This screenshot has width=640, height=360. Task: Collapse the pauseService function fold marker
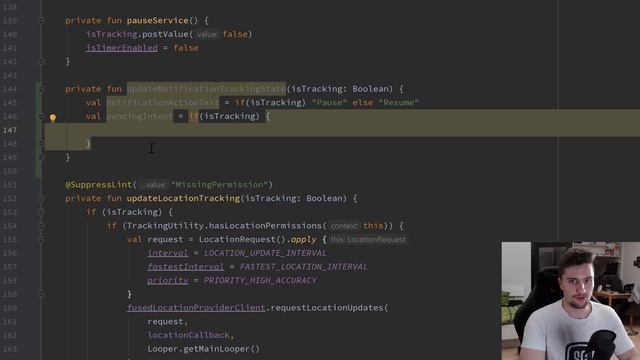pos(41,20)
